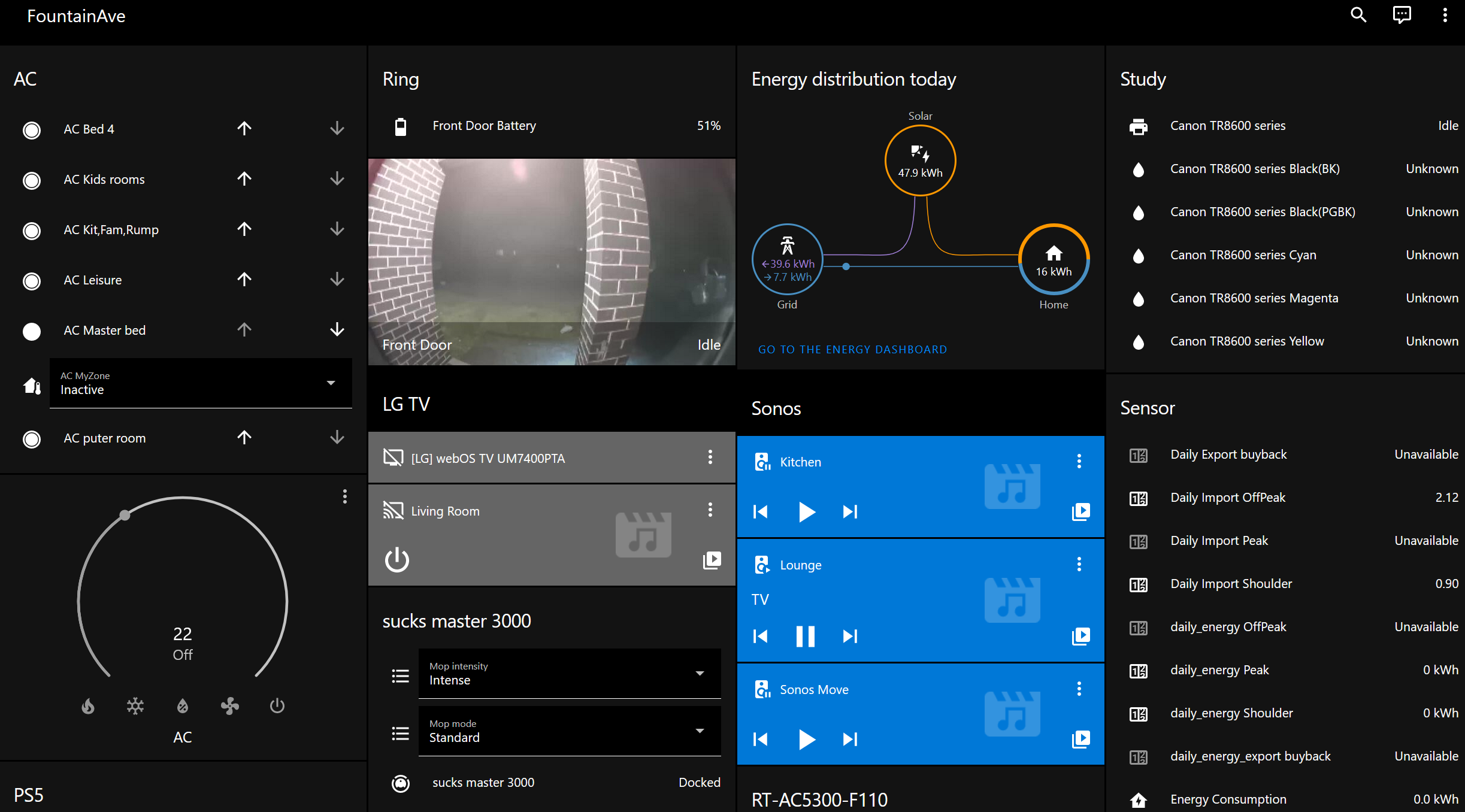Click the Home energy circle

tap(1054, 259)
